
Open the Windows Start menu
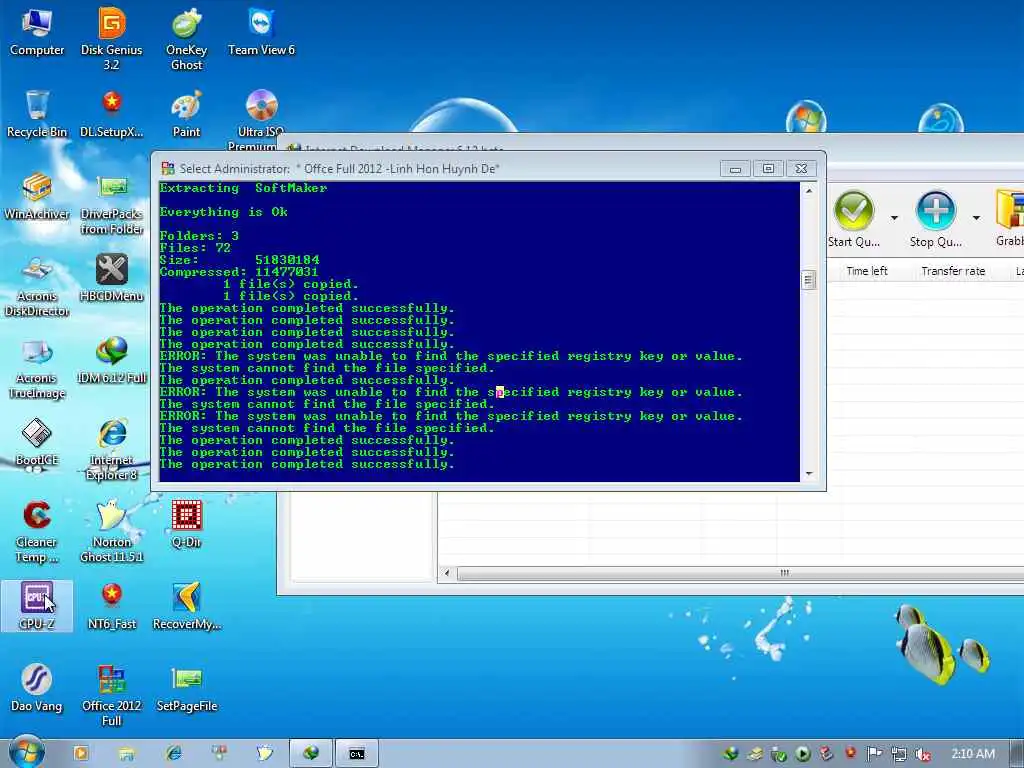pos(26,753)
